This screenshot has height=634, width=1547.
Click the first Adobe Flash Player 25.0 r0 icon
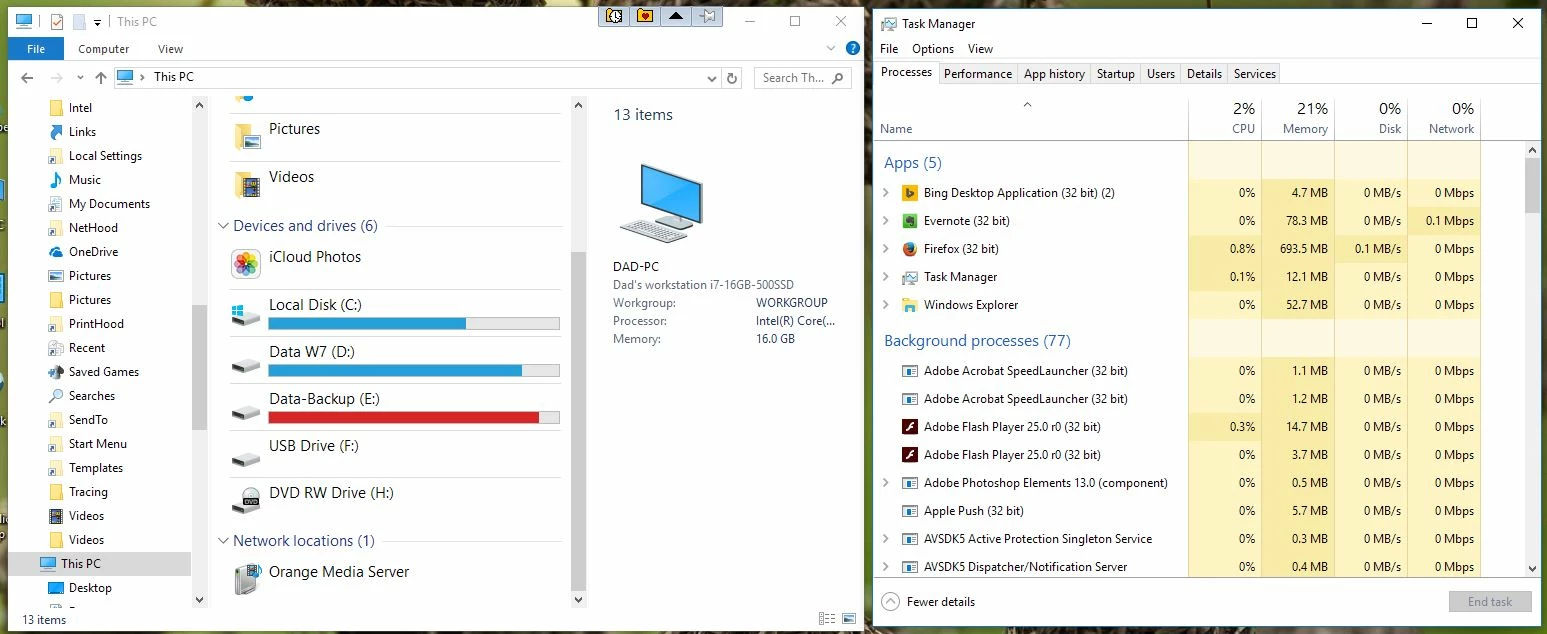(910, 427)
